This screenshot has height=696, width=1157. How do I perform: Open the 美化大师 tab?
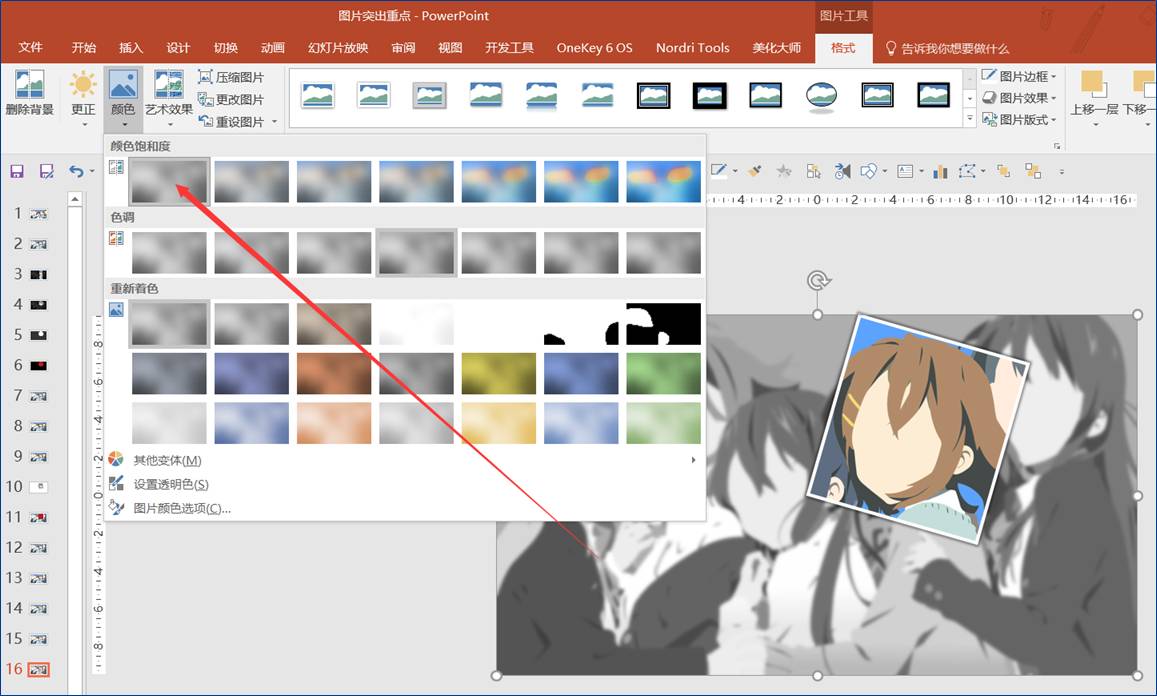click(776, 48)
